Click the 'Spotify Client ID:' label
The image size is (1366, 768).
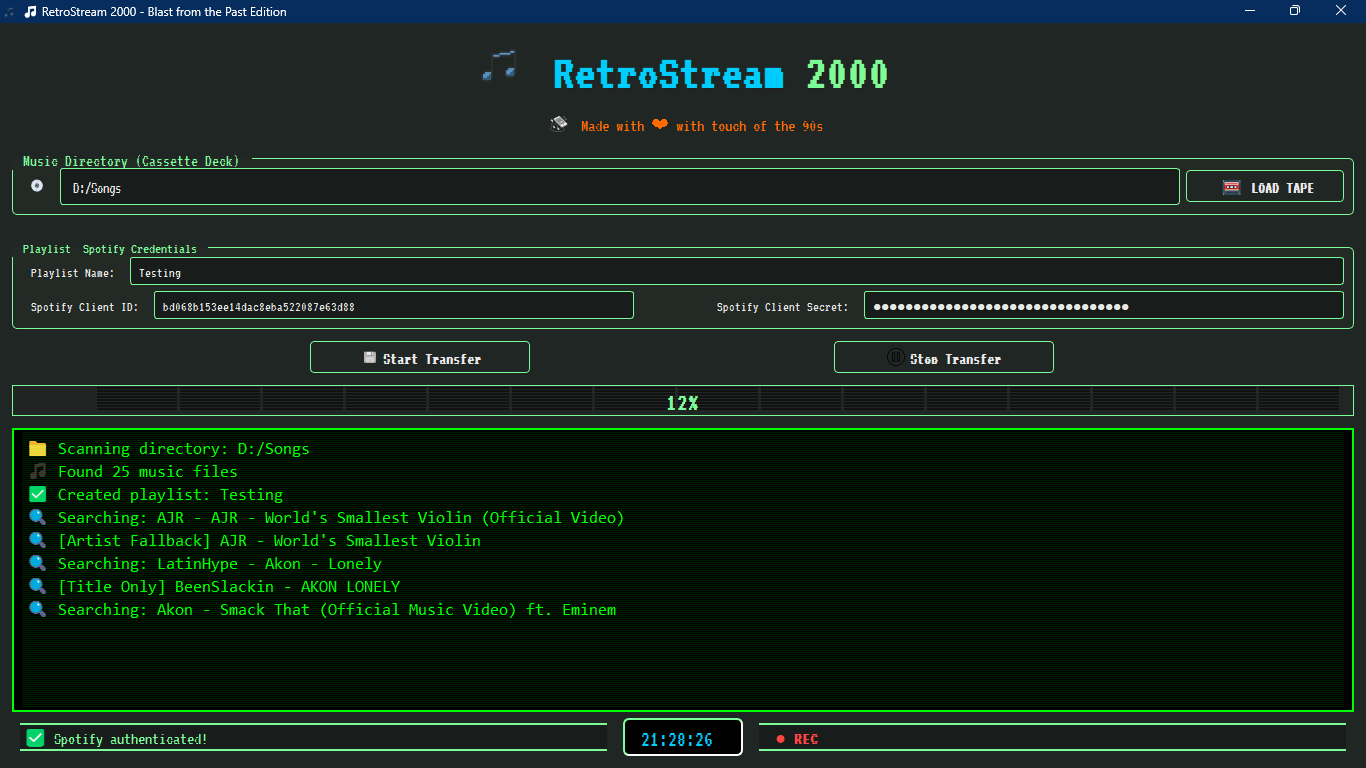84,307
